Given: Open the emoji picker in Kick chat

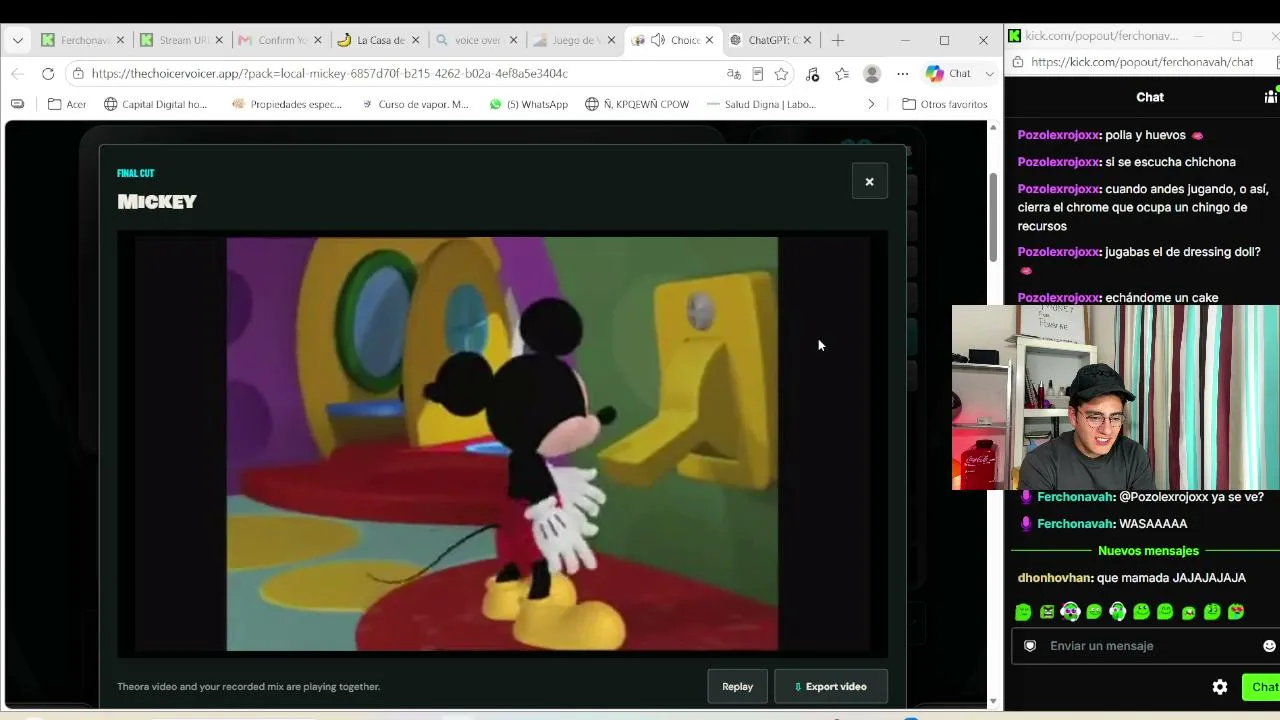Looking at the screenshot, I should [1270, 646].
